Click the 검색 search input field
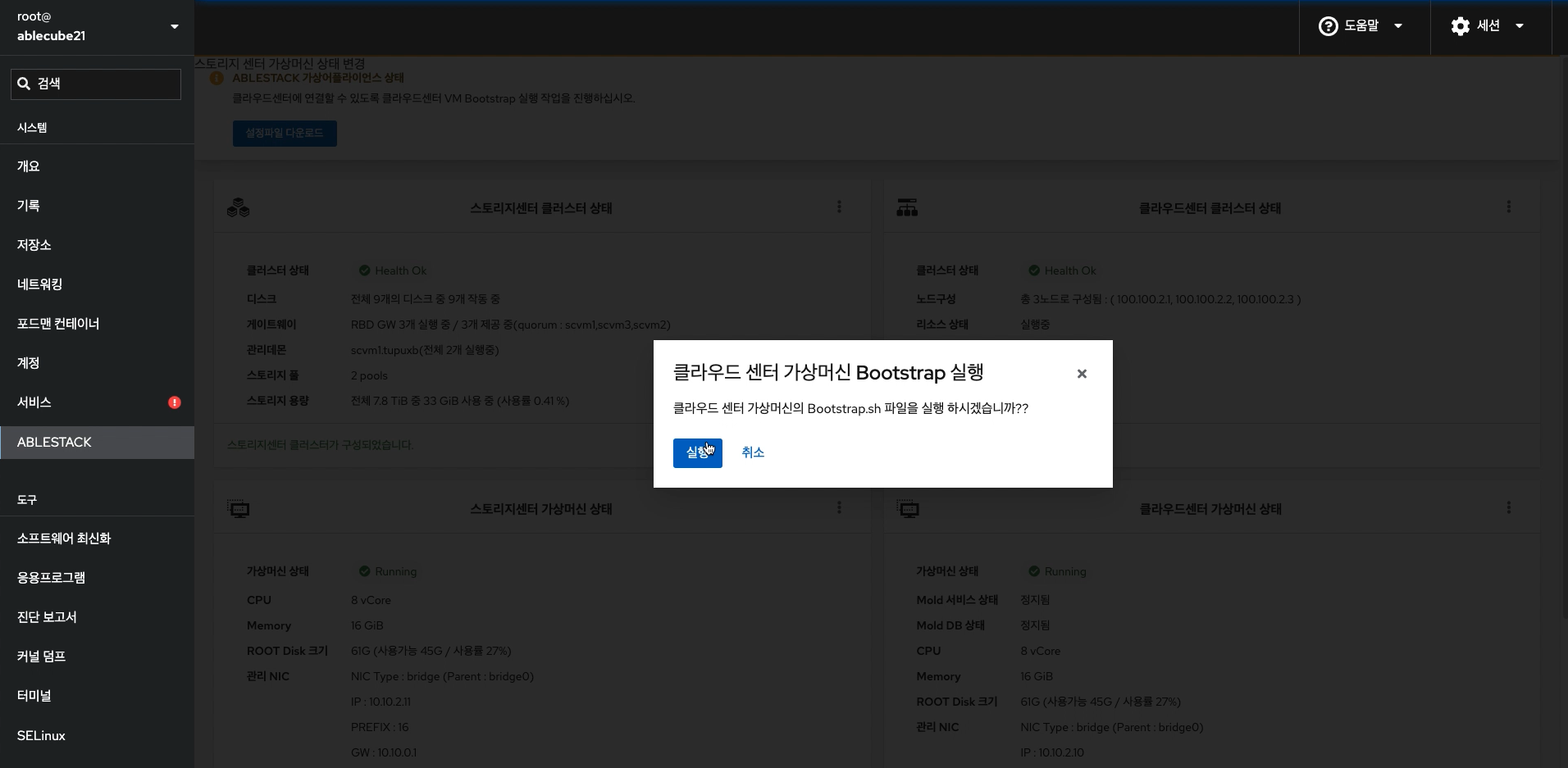Viewport: 1568px width, 768px height. (95, 83)
